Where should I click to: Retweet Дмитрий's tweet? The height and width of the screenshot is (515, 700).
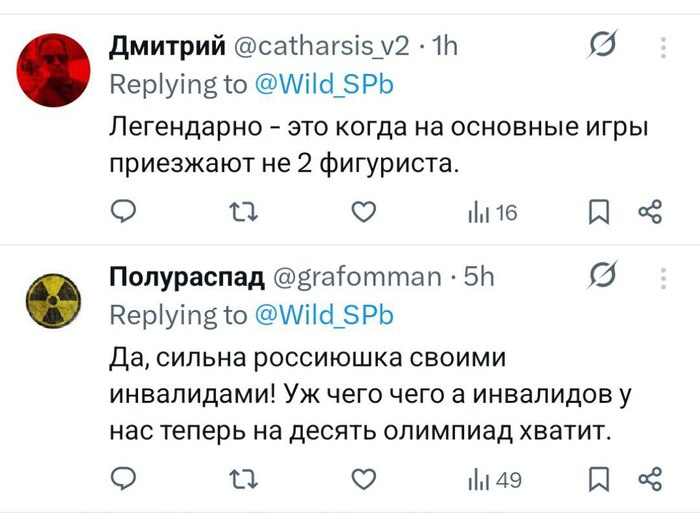pos(243,211)
